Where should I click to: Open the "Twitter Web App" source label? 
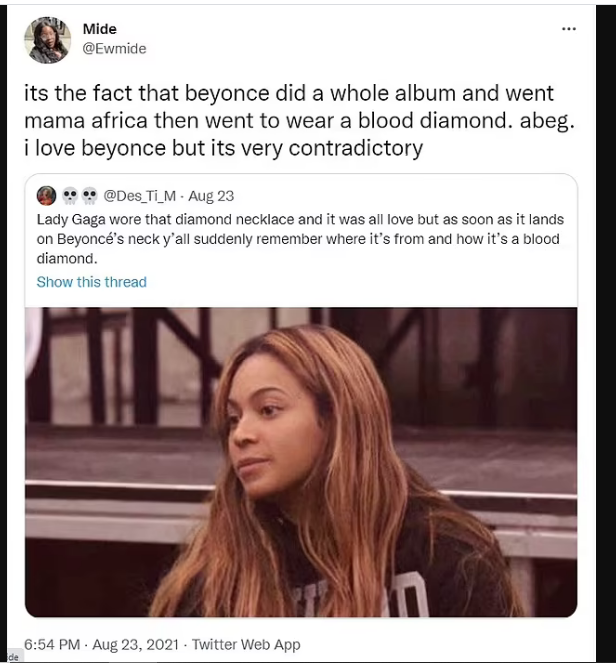coord(246,644)
